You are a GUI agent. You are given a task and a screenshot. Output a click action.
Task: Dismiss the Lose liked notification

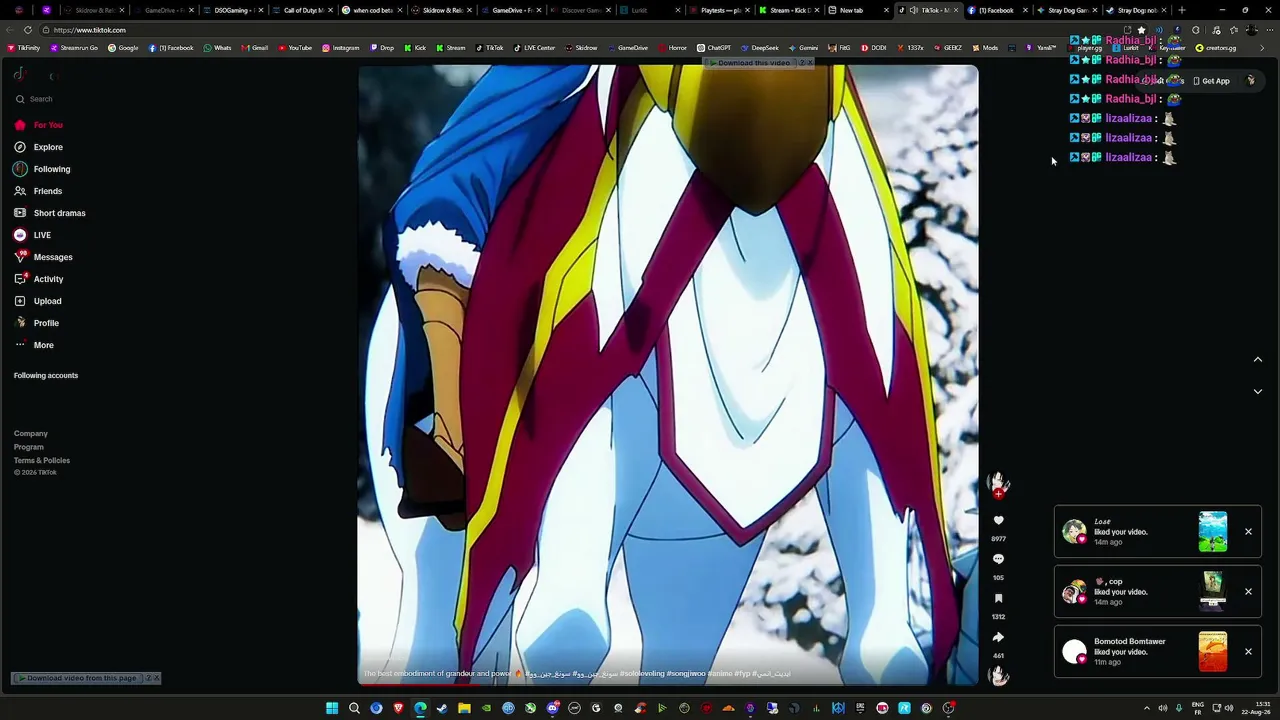click(x=1248, y=531)
